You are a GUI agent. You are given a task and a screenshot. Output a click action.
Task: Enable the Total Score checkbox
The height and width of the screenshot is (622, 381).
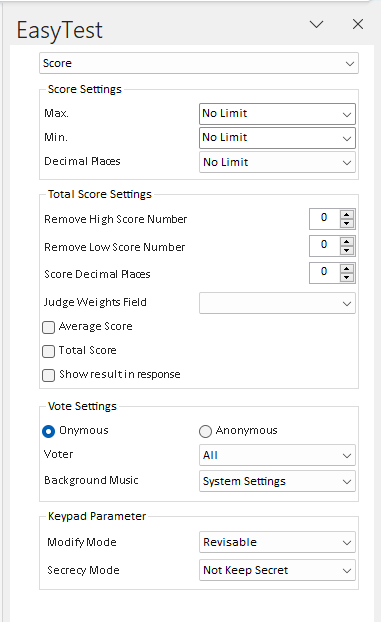[48, 351]
